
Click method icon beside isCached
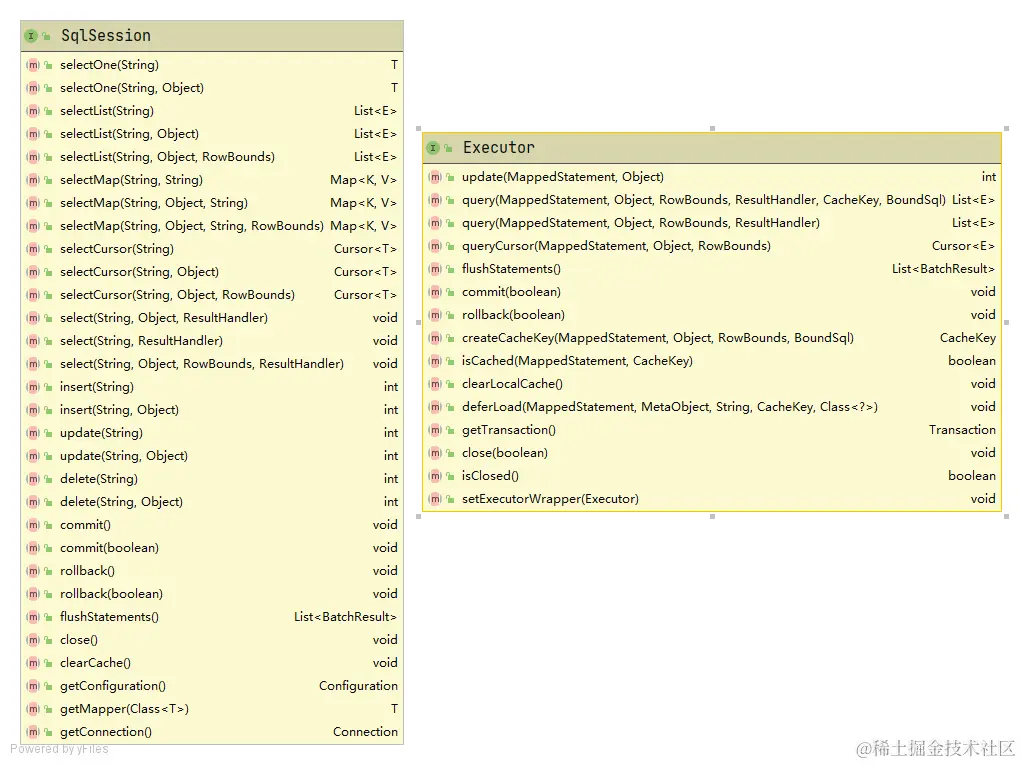[435, 361]
